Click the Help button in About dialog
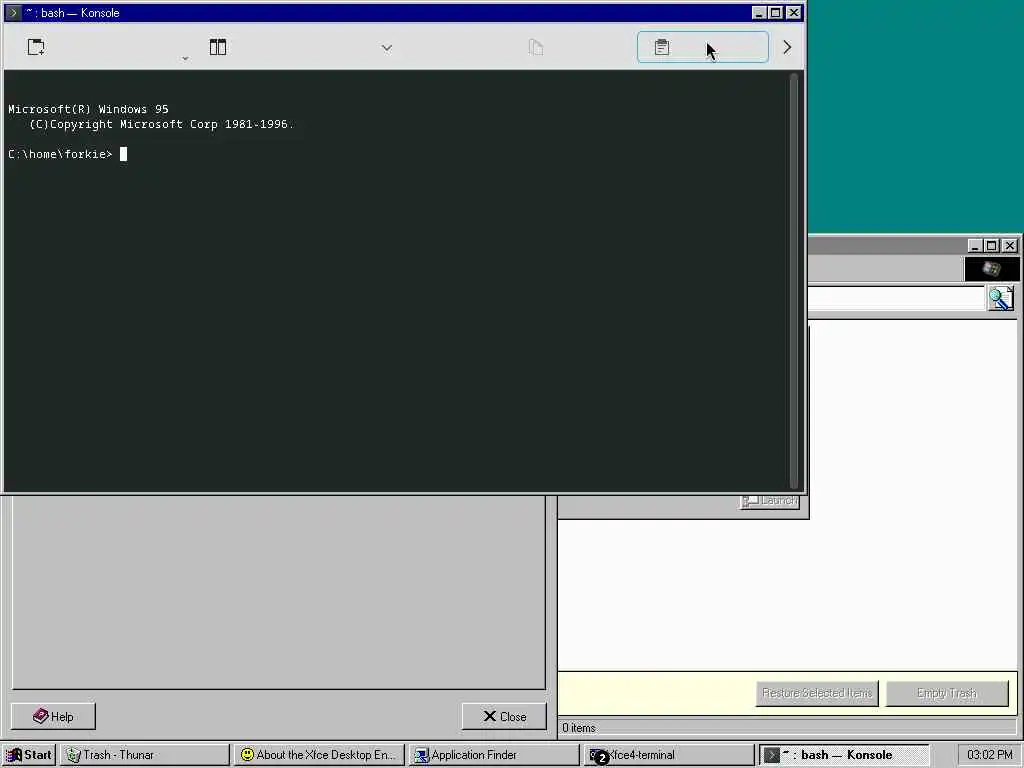Viewport: 1024px width, 768px height. [53, 716]
